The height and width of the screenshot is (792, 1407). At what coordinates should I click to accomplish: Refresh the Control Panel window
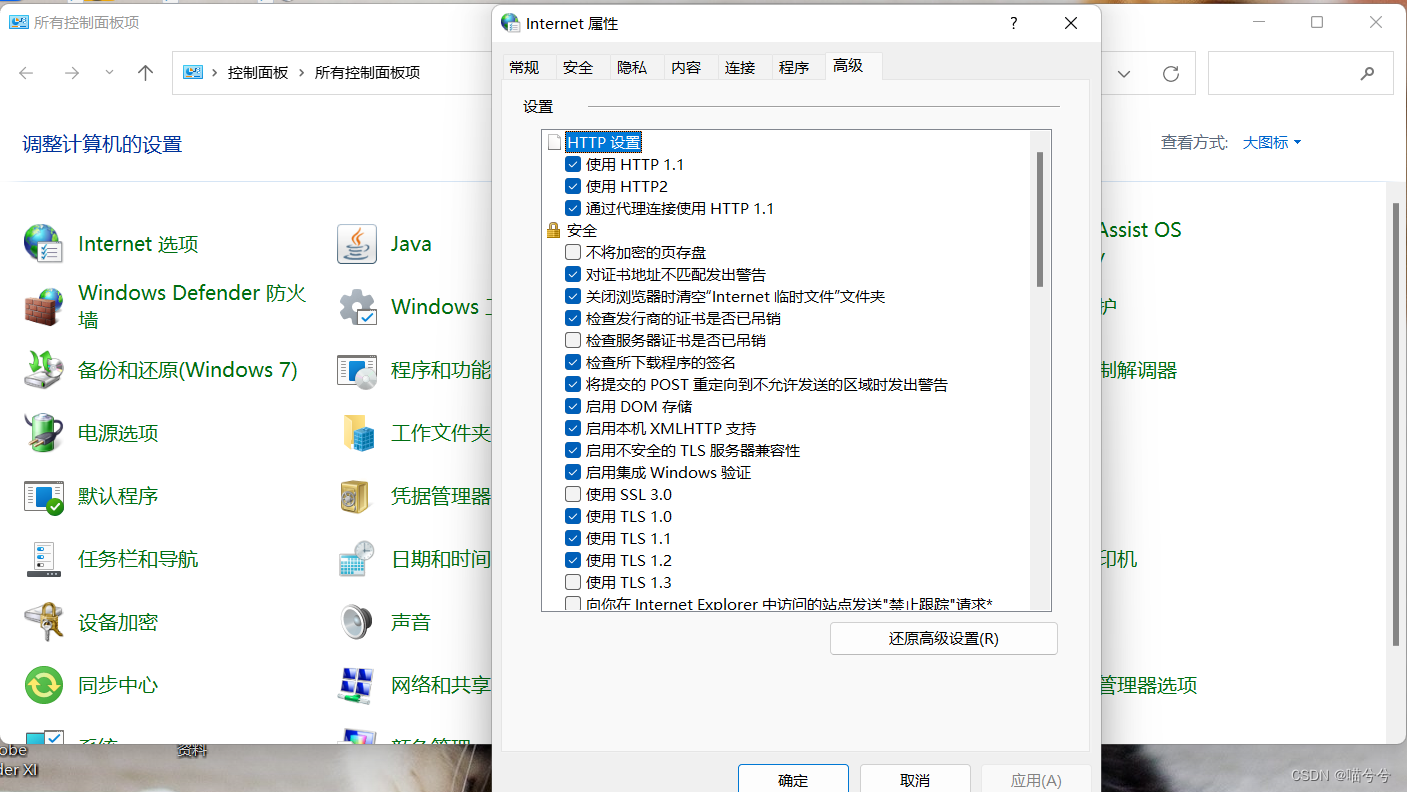[1171, 74]
